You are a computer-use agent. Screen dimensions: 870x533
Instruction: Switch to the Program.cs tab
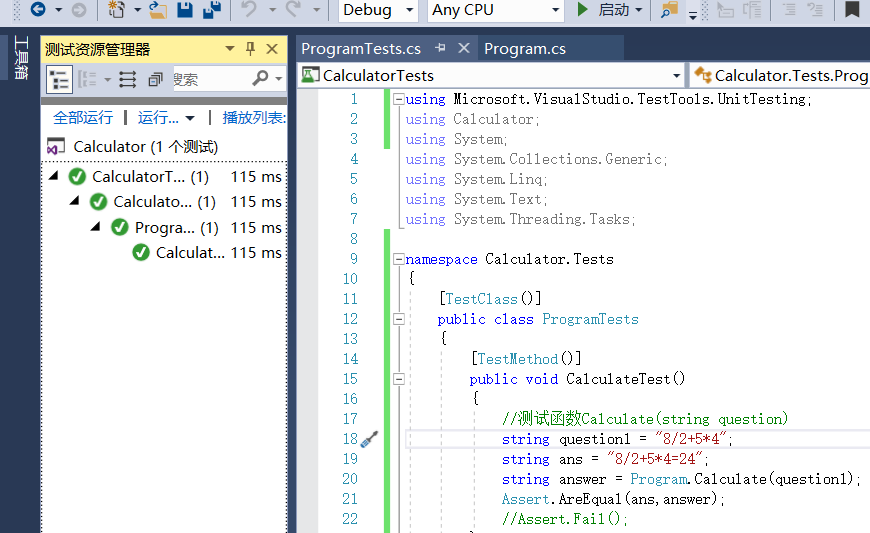click(x=525, y=48)
